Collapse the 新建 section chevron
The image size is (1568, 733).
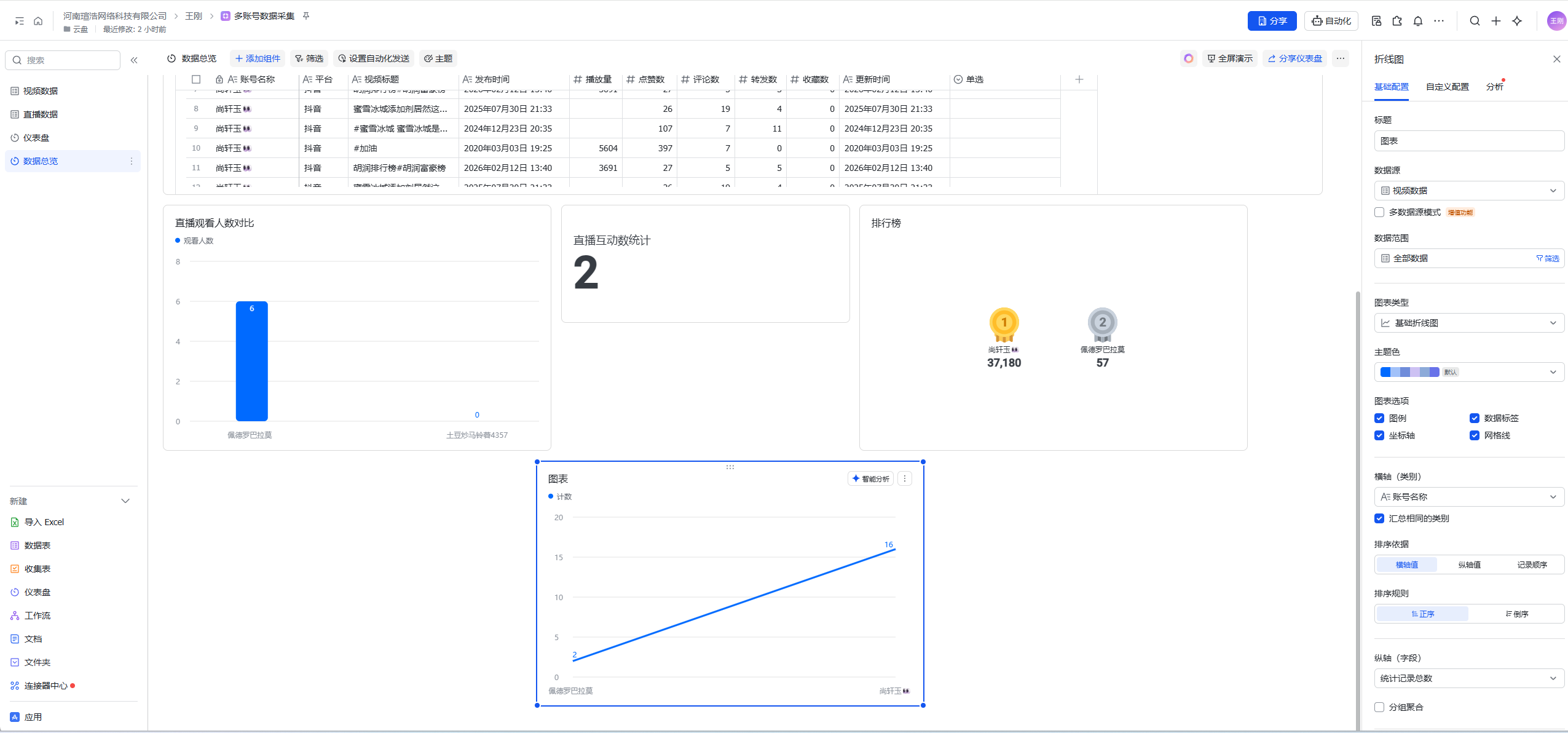click(x=125, y=501)
